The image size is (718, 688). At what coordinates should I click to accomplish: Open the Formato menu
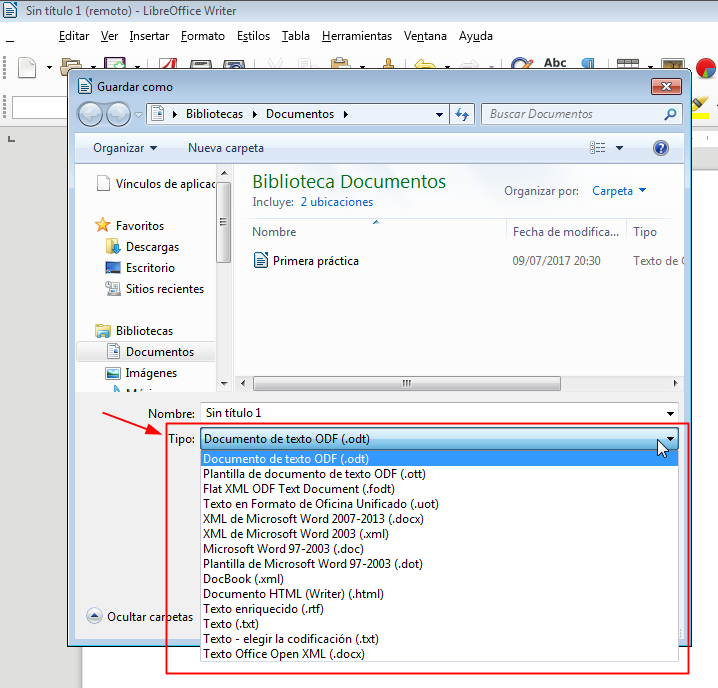(203, 36)
